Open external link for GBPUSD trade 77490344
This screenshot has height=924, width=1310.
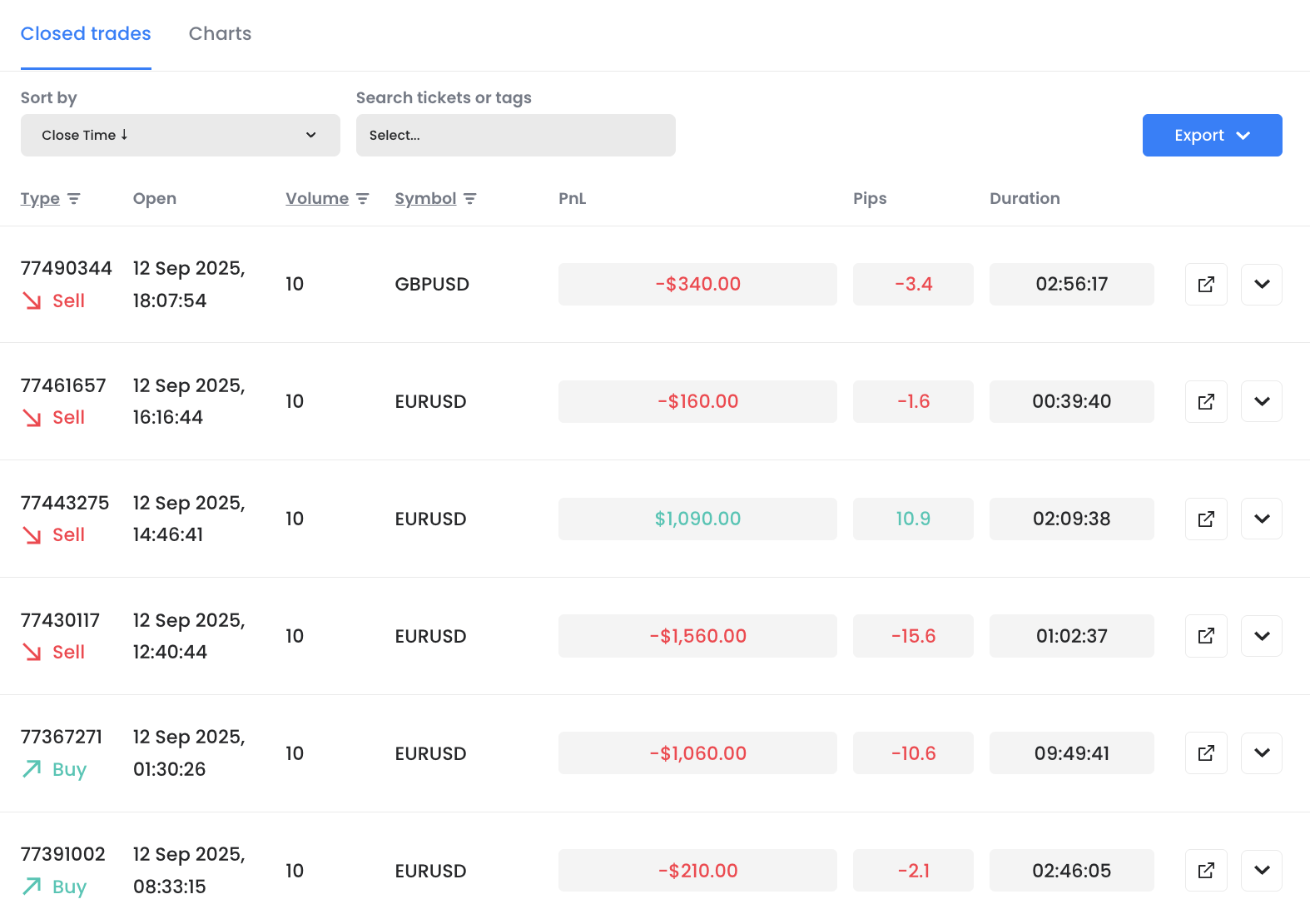1205,285
